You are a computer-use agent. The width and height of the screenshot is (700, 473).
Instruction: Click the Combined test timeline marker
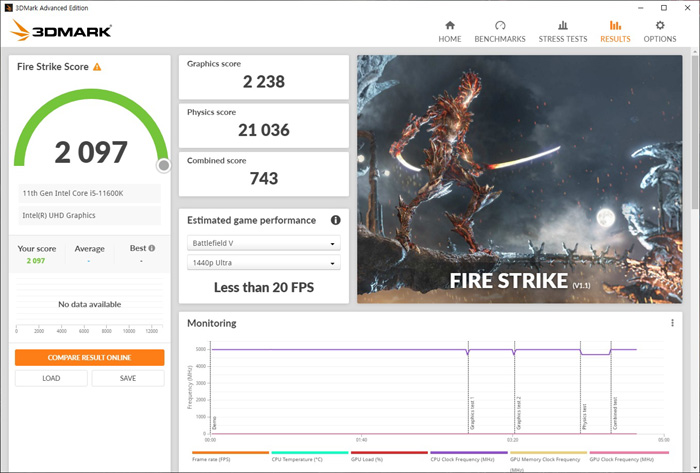pyautogui.click(x=615, y=413)
